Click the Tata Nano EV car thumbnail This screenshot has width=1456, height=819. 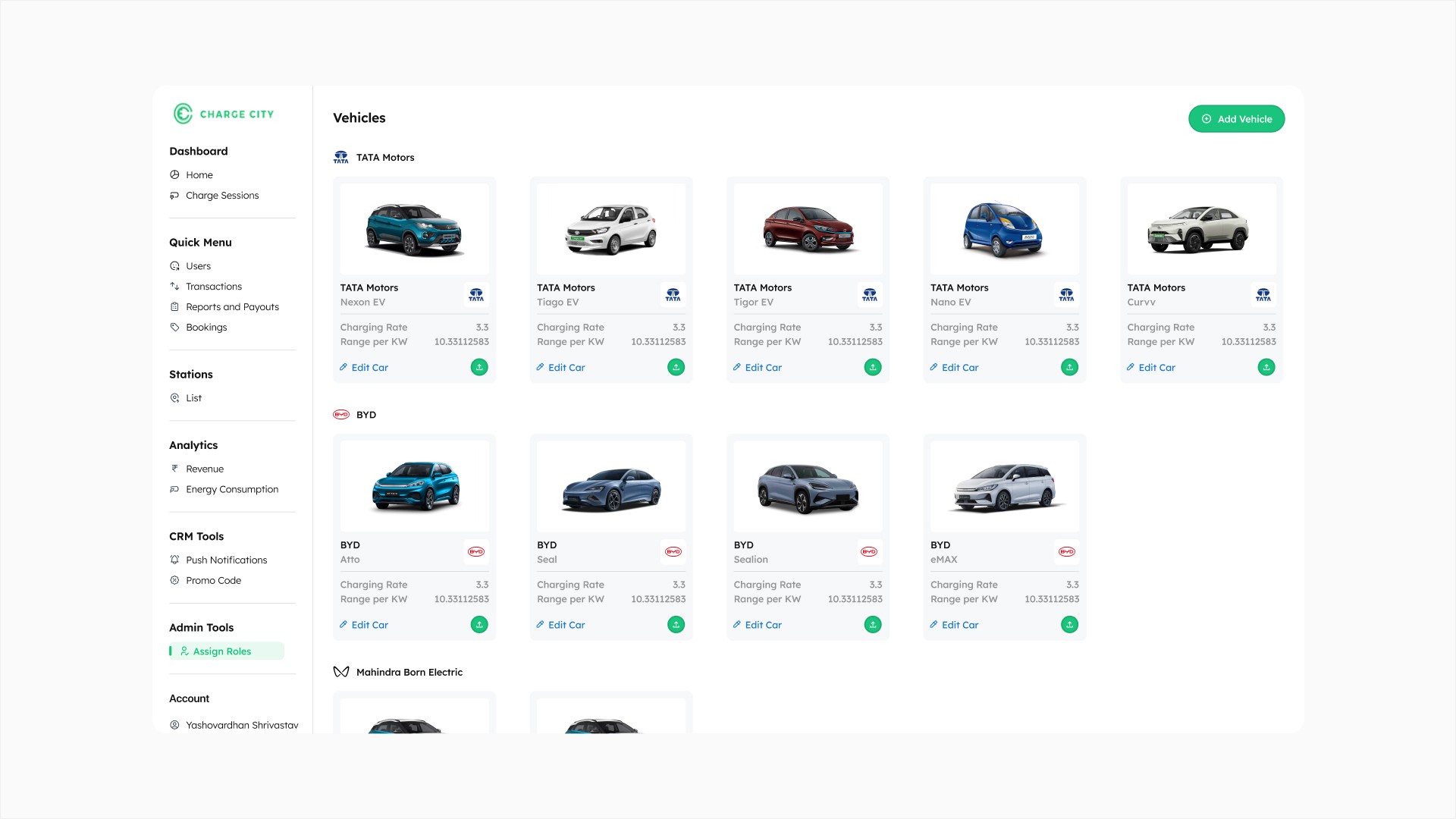point(1004,229)
